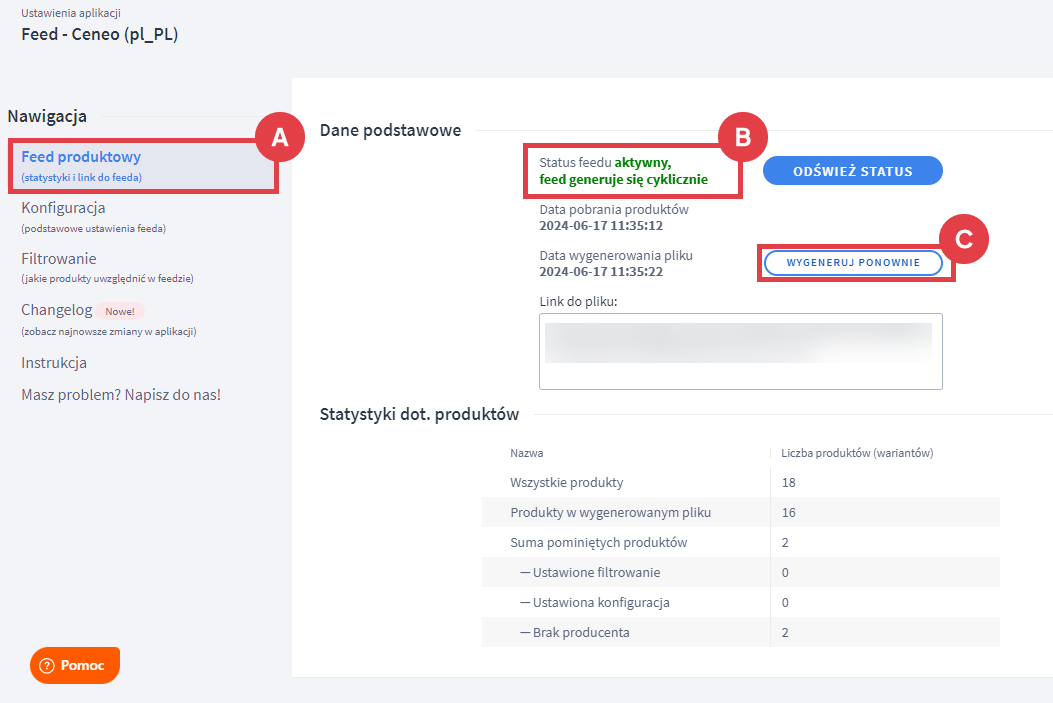Image resolution: width=1053 pixels, height=703 pixels.
Task: Click the red circle marker labeled A
Action: point(280,139)
